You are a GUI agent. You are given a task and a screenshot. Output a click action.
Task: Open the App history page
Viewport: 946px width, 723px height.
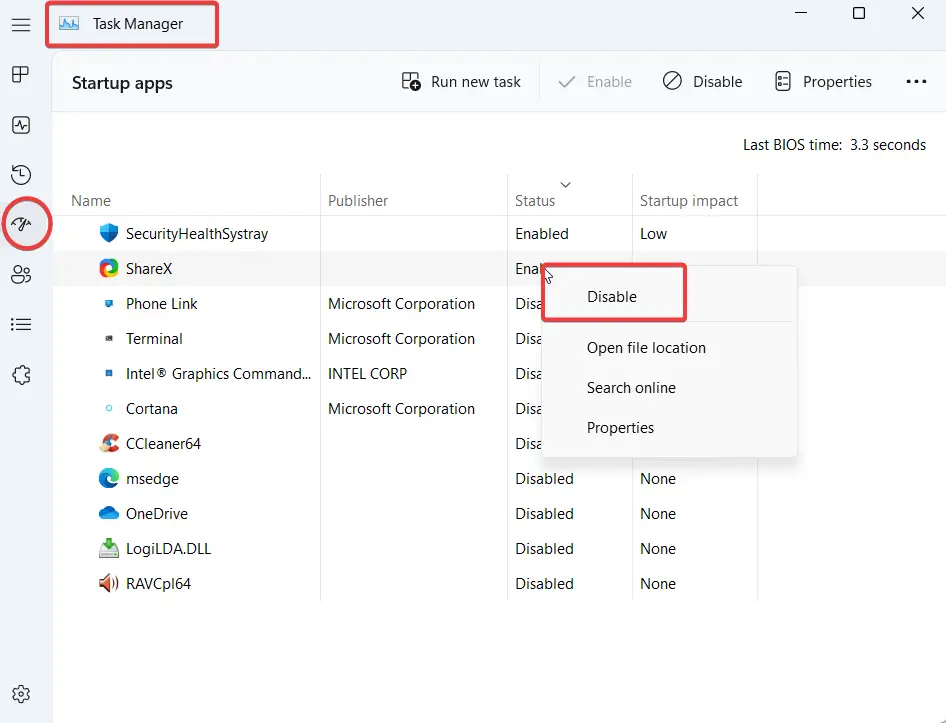[x=21, y=175]
